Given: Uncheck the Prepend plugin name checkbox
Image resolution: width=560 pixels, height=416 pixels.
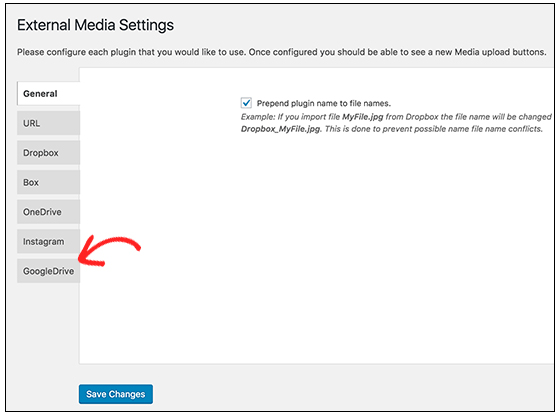Looking at the screenshot, I should [246, 103].
